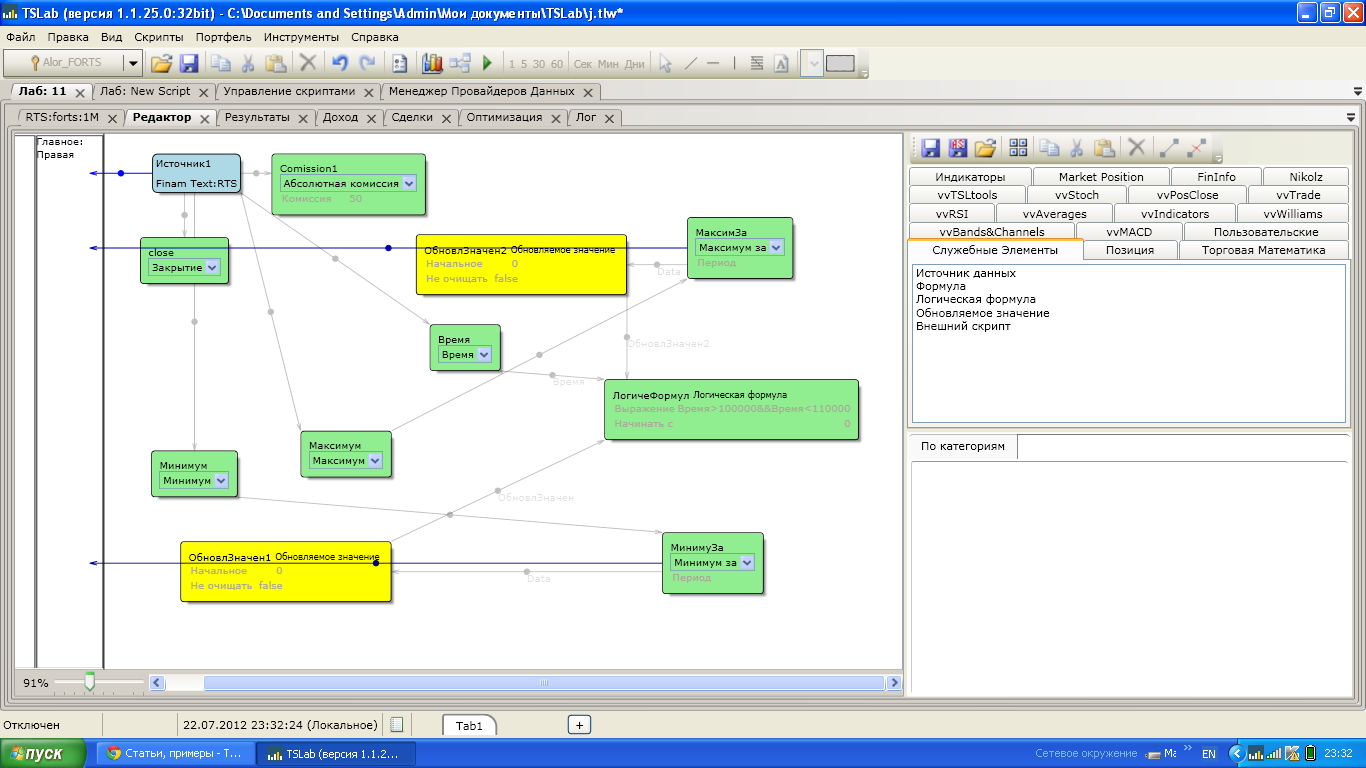The width and height of the screenshot is (1366, 768).
Task: Add a new tab with the plus button
Action: point(579,725)
